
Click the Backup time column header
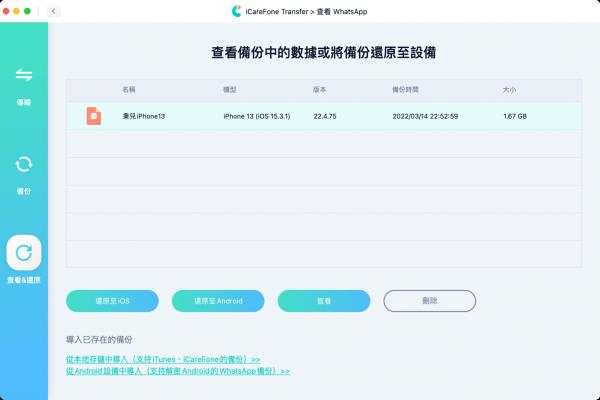(x=405, y=90)
